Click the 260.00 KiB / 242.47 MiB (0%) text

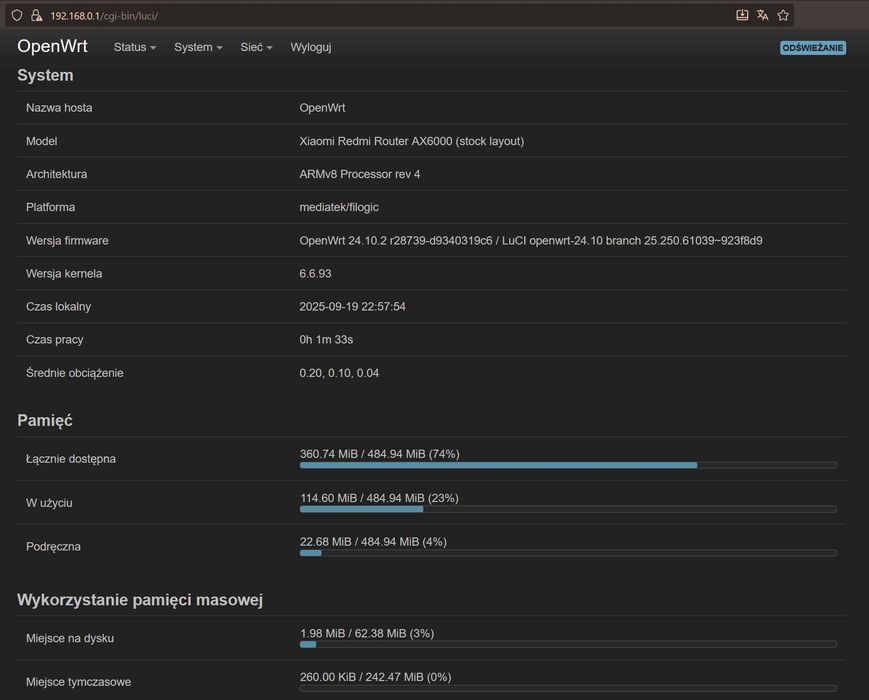click(376, 677)
